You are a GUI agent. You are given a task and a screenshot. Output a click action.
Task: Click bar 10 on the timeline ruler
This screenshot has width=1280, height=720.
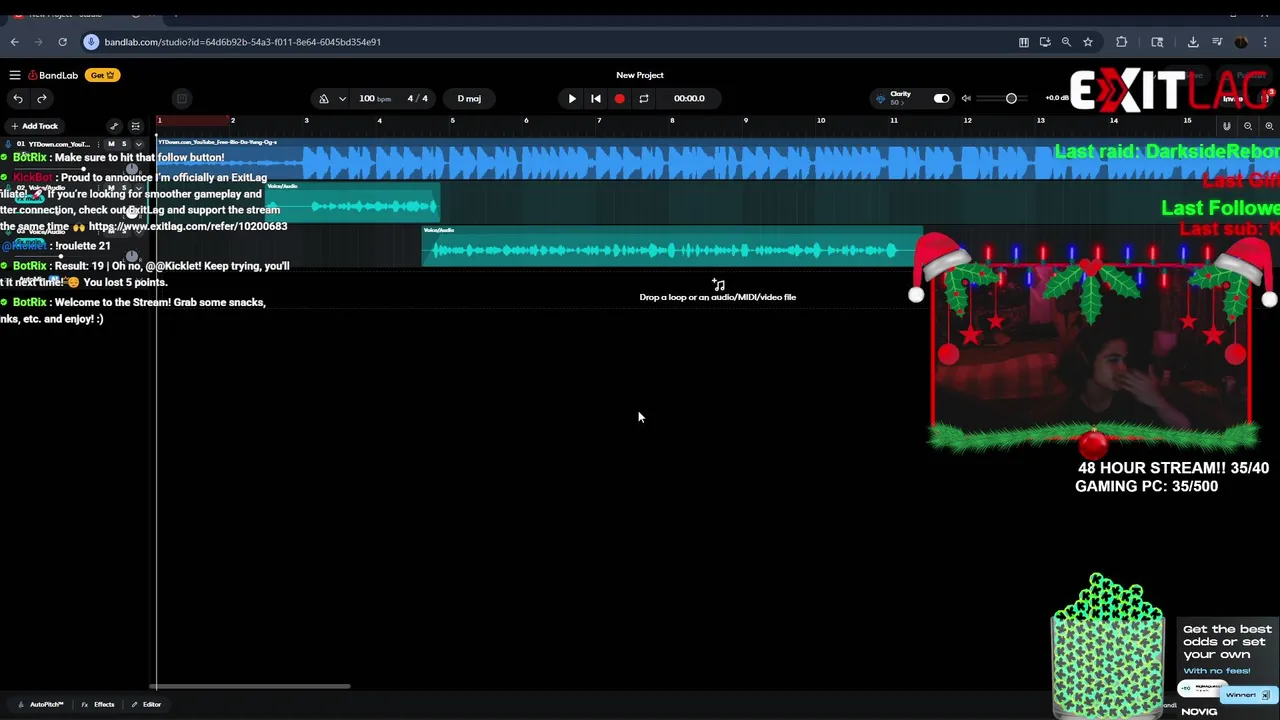(x=820, y=121)
